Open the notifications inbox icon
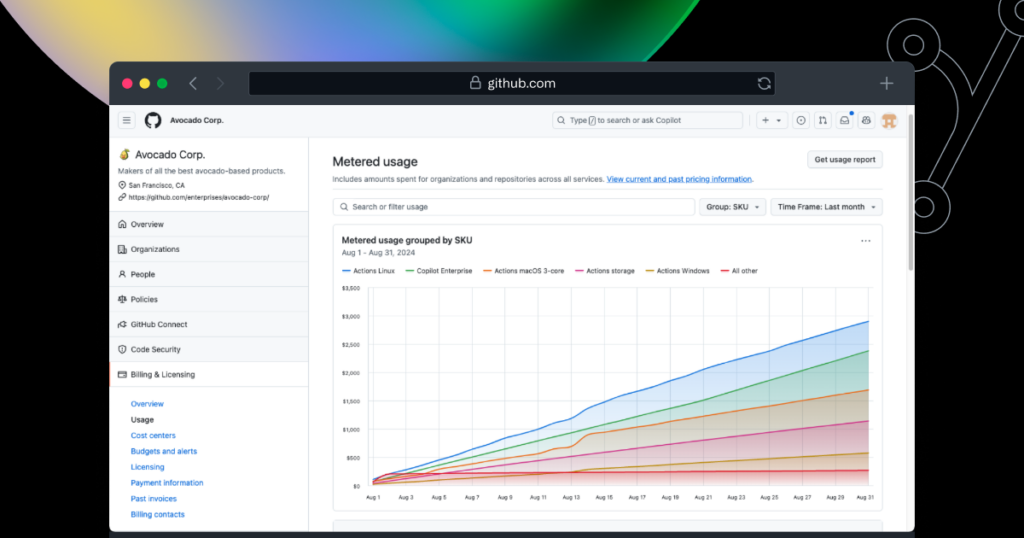The width and height of the screenshot is (1024, 538). pyautogui.click(x=844, y=120)
